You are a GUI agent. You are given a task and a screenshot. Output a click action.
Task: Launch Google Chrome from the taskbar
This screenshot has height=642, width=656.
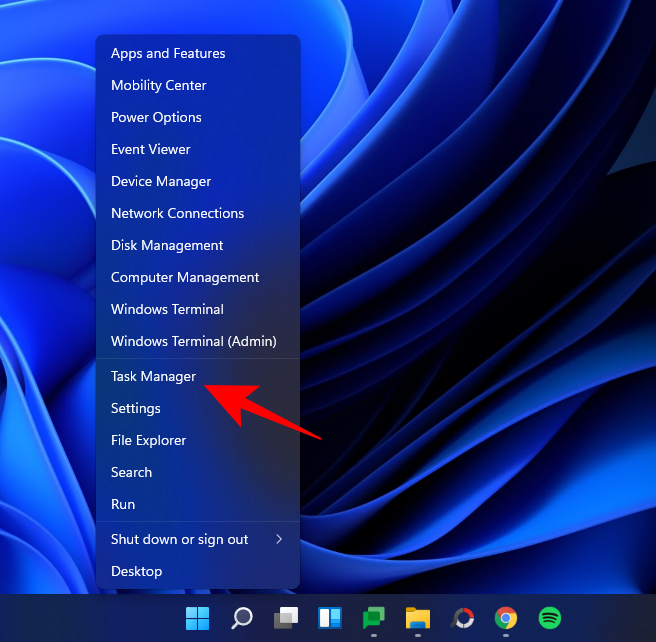pyautogui.click(x=506, y=617)
